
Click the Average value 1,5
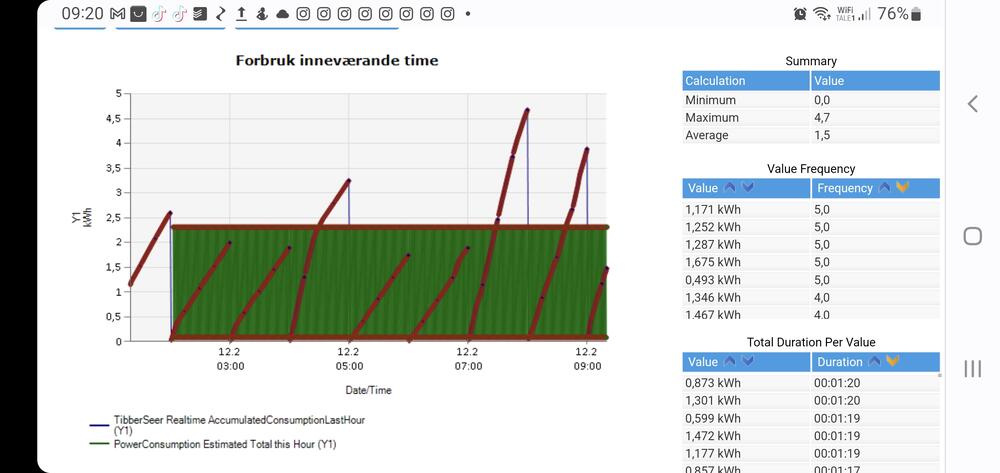point(822,135)
